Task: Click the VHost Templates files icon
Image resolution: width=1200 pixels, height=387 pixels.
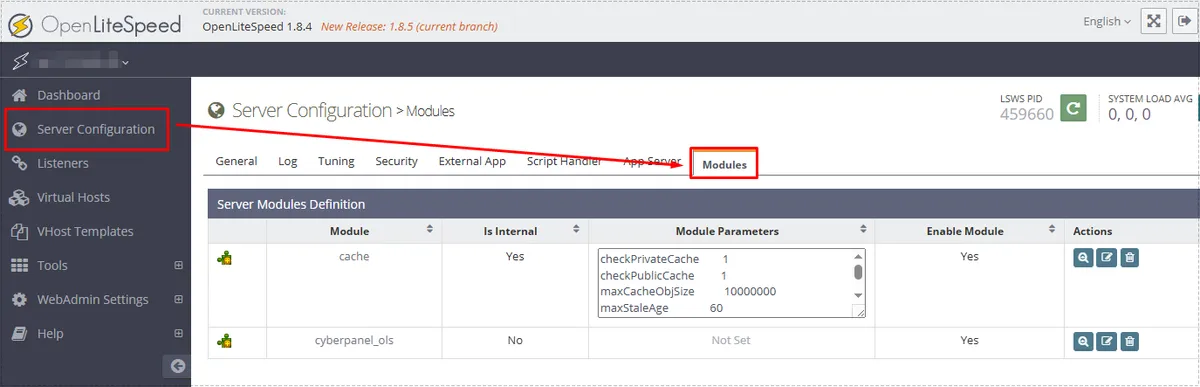Action: click(x=18, y=231)
